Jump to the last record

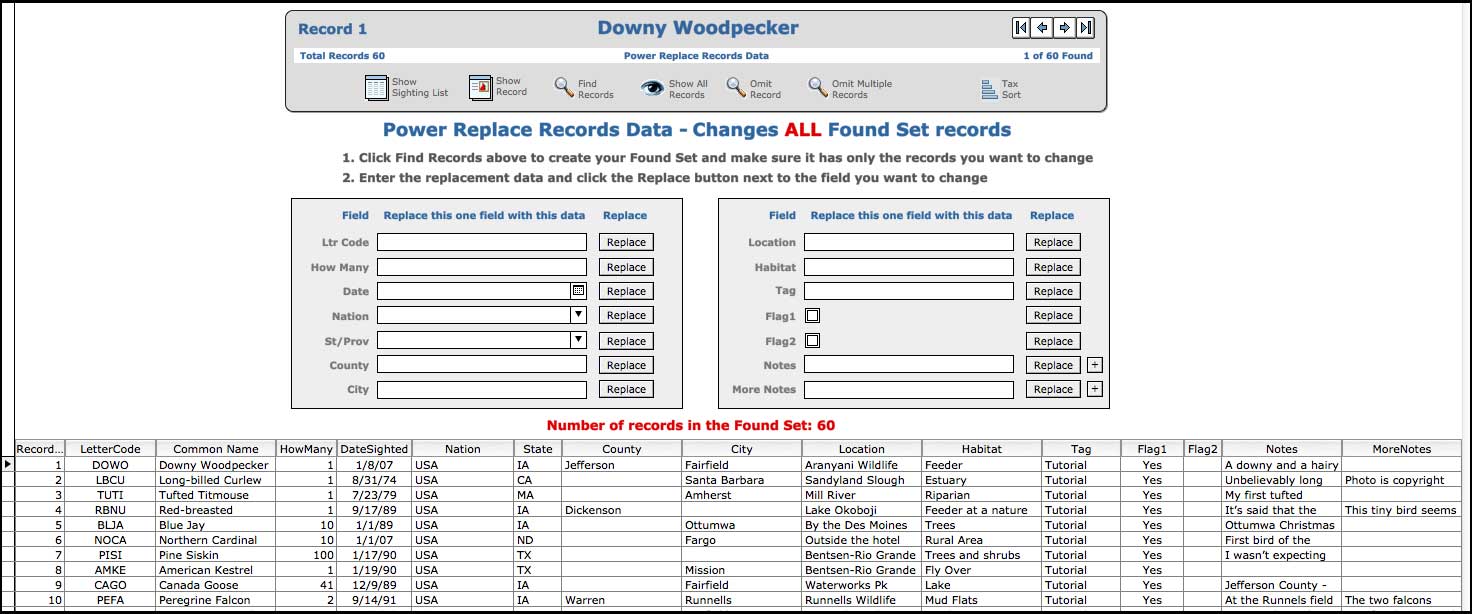(1085, 28)
